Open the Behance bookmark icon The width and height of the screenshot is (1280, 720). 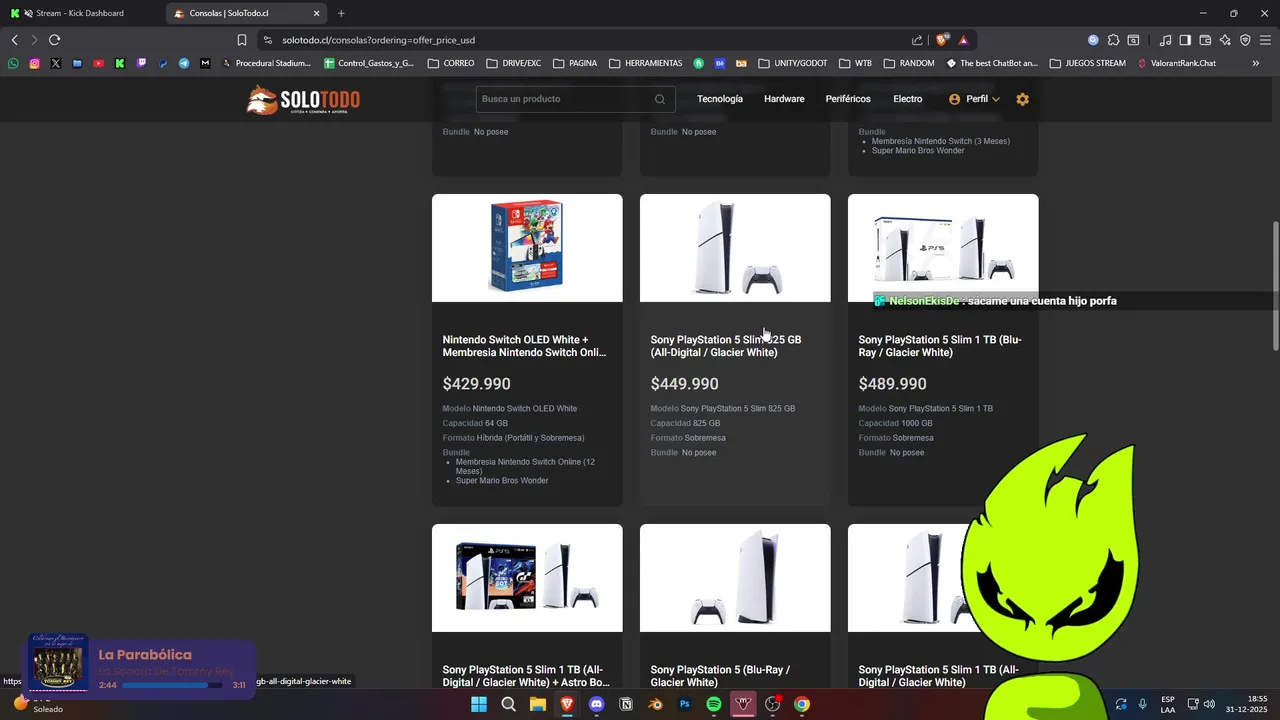720,63
